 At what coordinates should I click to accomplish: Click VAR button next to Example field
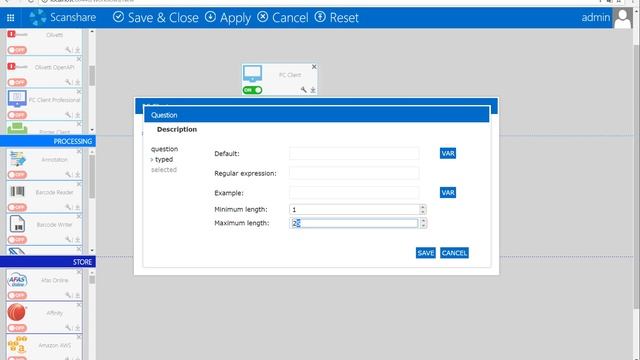(448, 193)
